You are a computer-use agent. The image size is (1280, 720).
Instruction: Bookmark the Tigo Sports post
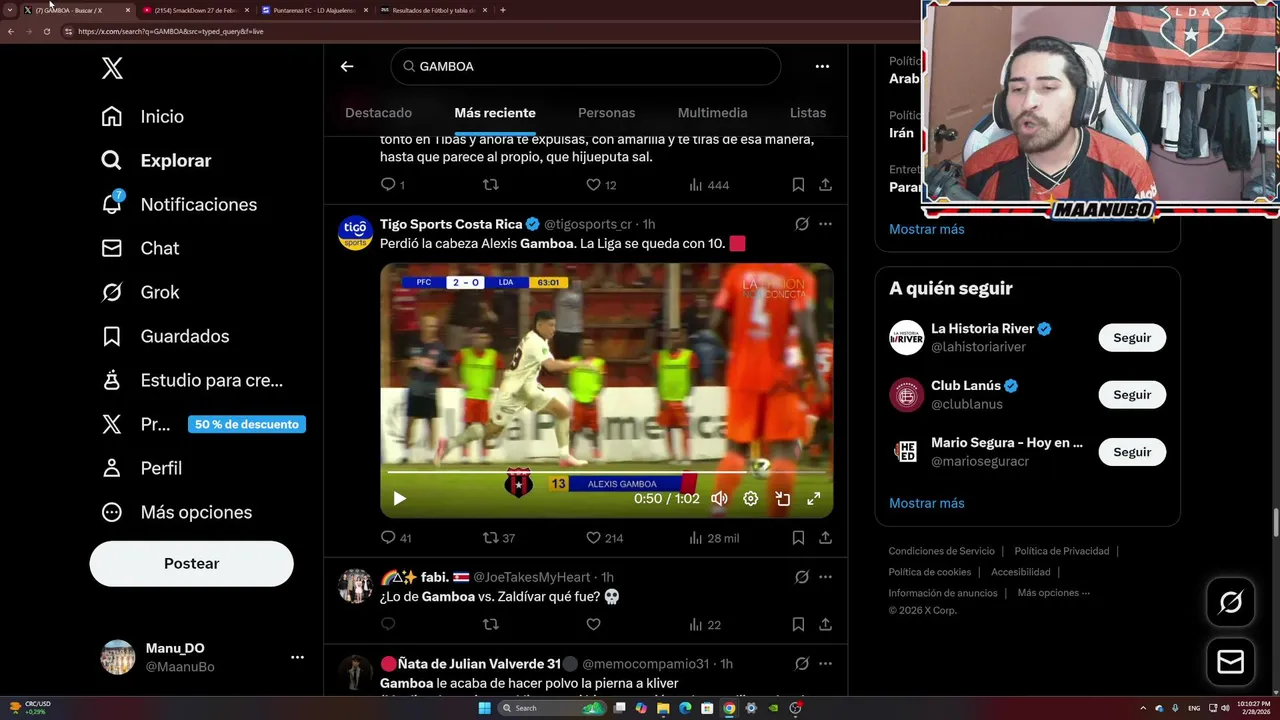(x=798, y=538)
